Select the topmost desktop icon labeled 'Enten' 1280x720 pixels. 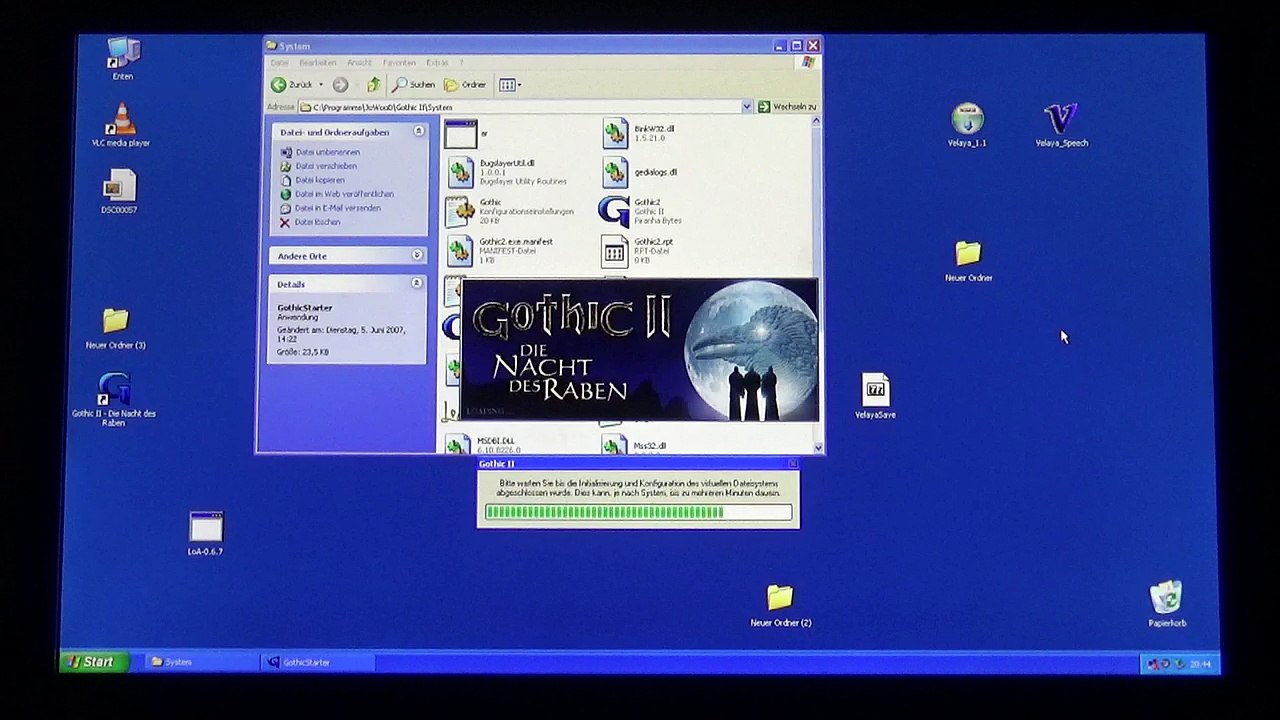123,58
